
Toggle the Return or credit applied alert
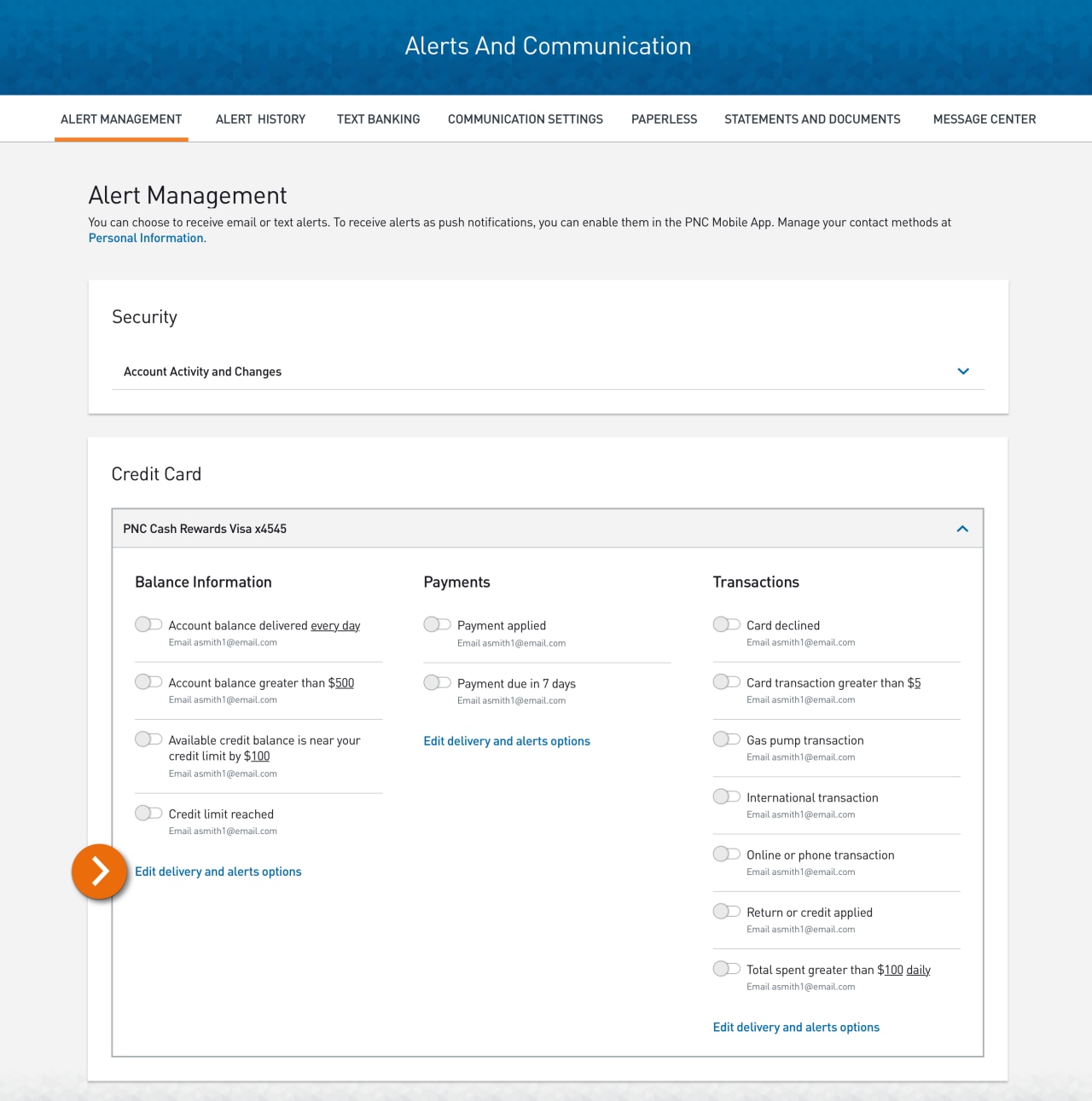point(726,910)
